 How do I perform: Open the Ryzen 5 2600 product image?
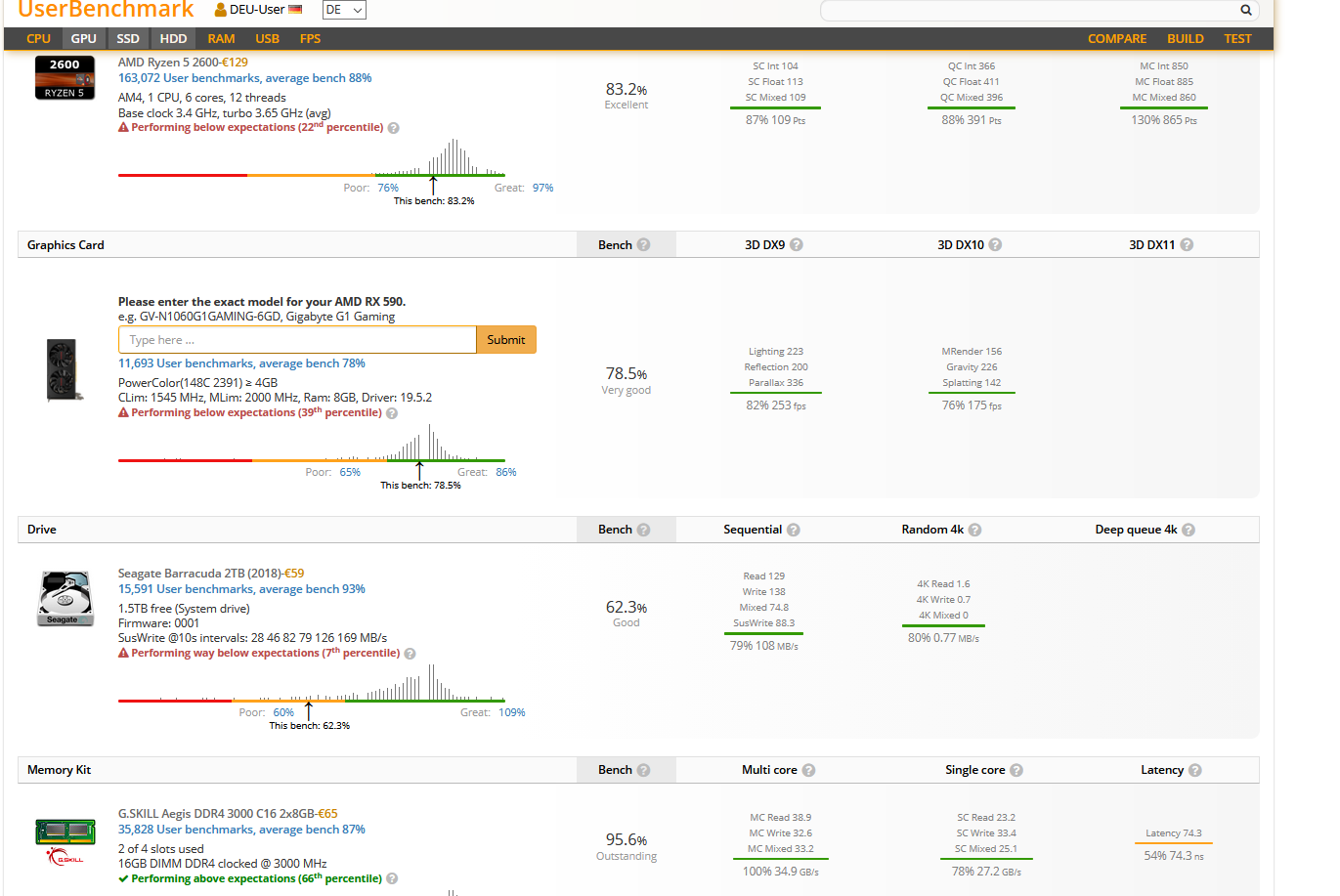point(65,77)
